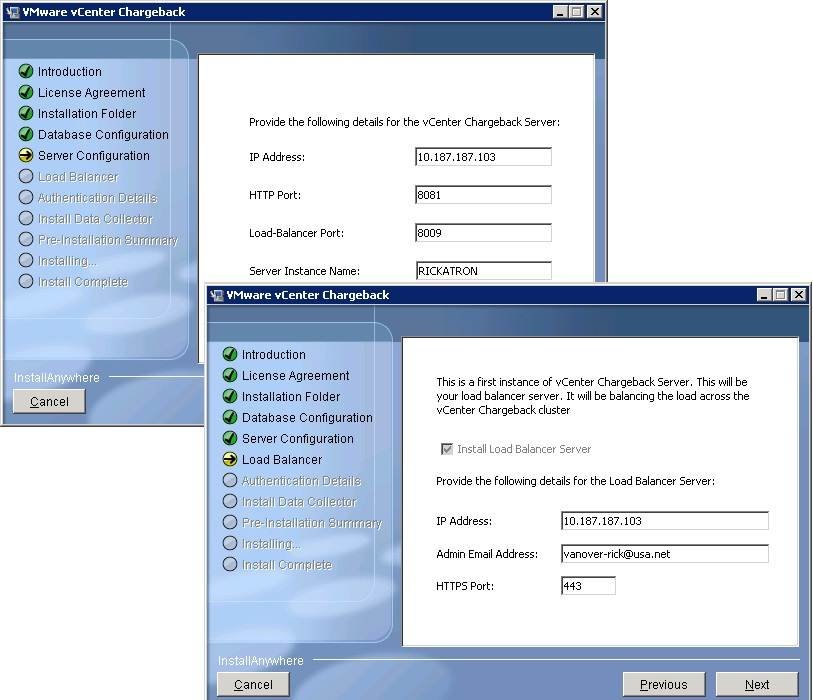The width and height of the screenshot is (813, 700).
Task: Click the server IP Address field in back window
Action: pyautogui.click(x=482, y=157)
